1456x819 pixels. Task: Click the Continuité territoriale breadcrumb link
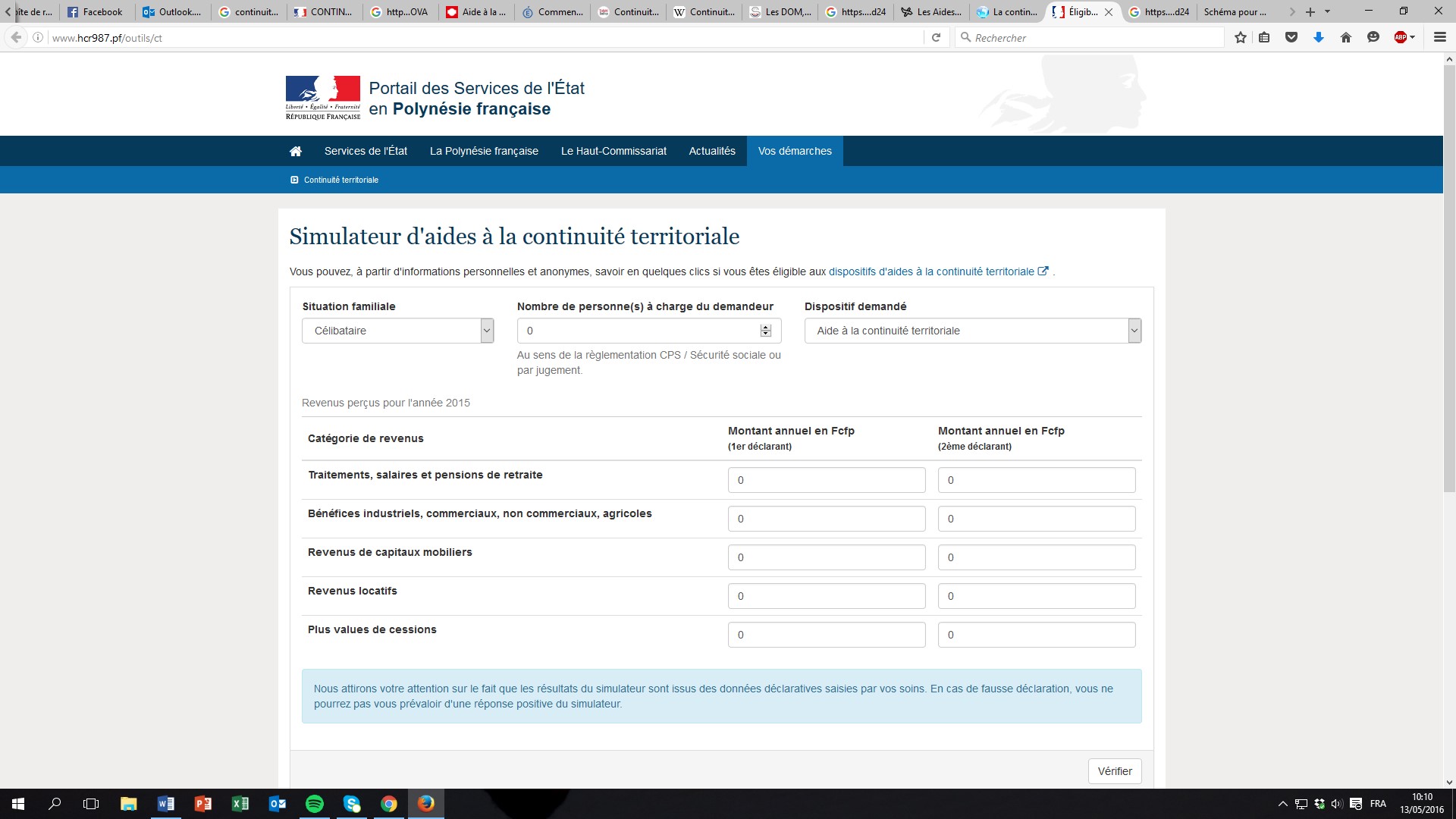coord(340,180)
